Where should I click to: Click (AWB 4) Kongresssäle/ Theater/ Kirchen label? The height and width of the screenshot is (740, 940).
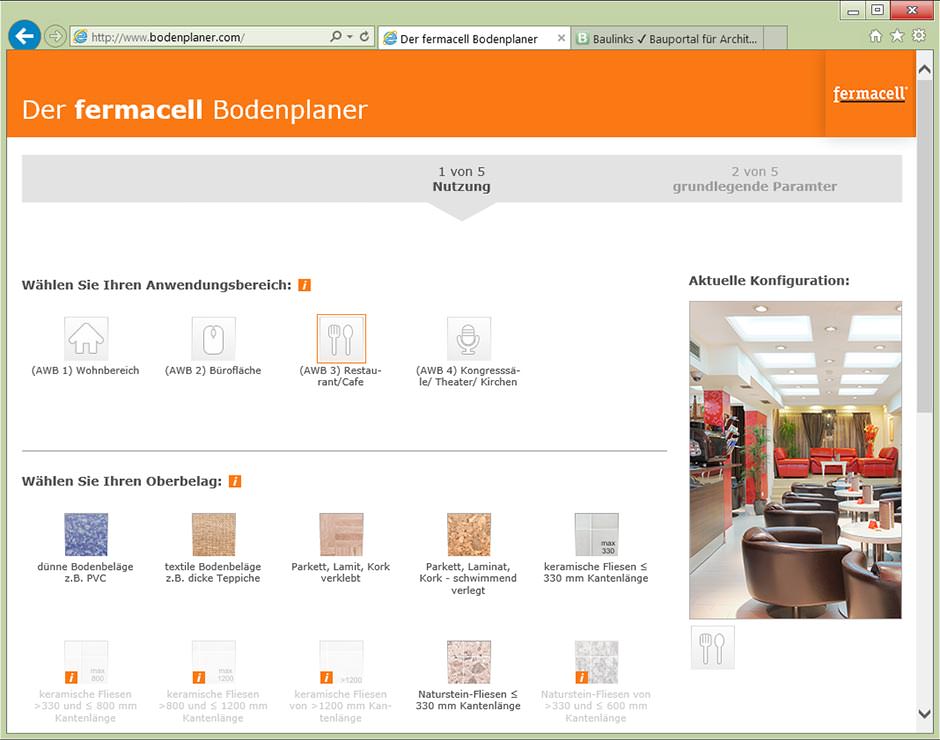[468, 376]
